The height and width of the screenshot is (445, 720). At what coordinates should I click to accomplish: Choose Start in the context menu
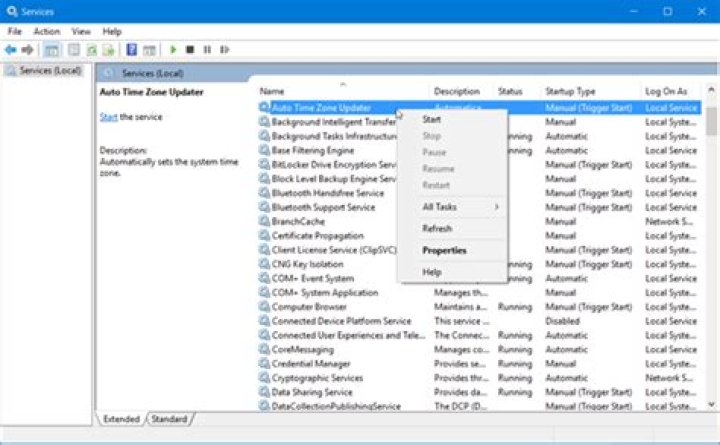point(432,119)
